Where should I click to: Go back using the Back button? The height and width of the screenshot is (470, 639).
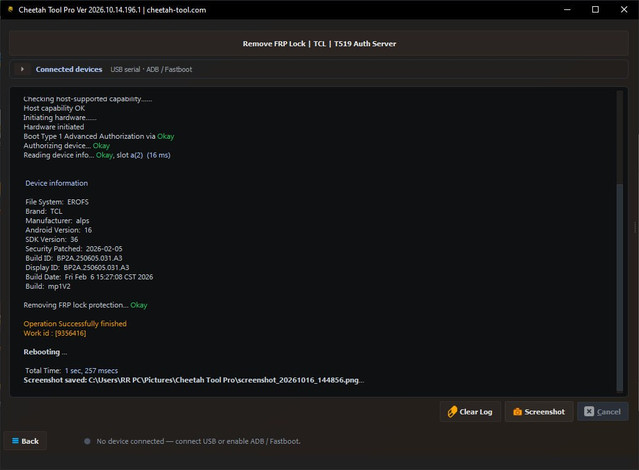click(x=25, y=441)
